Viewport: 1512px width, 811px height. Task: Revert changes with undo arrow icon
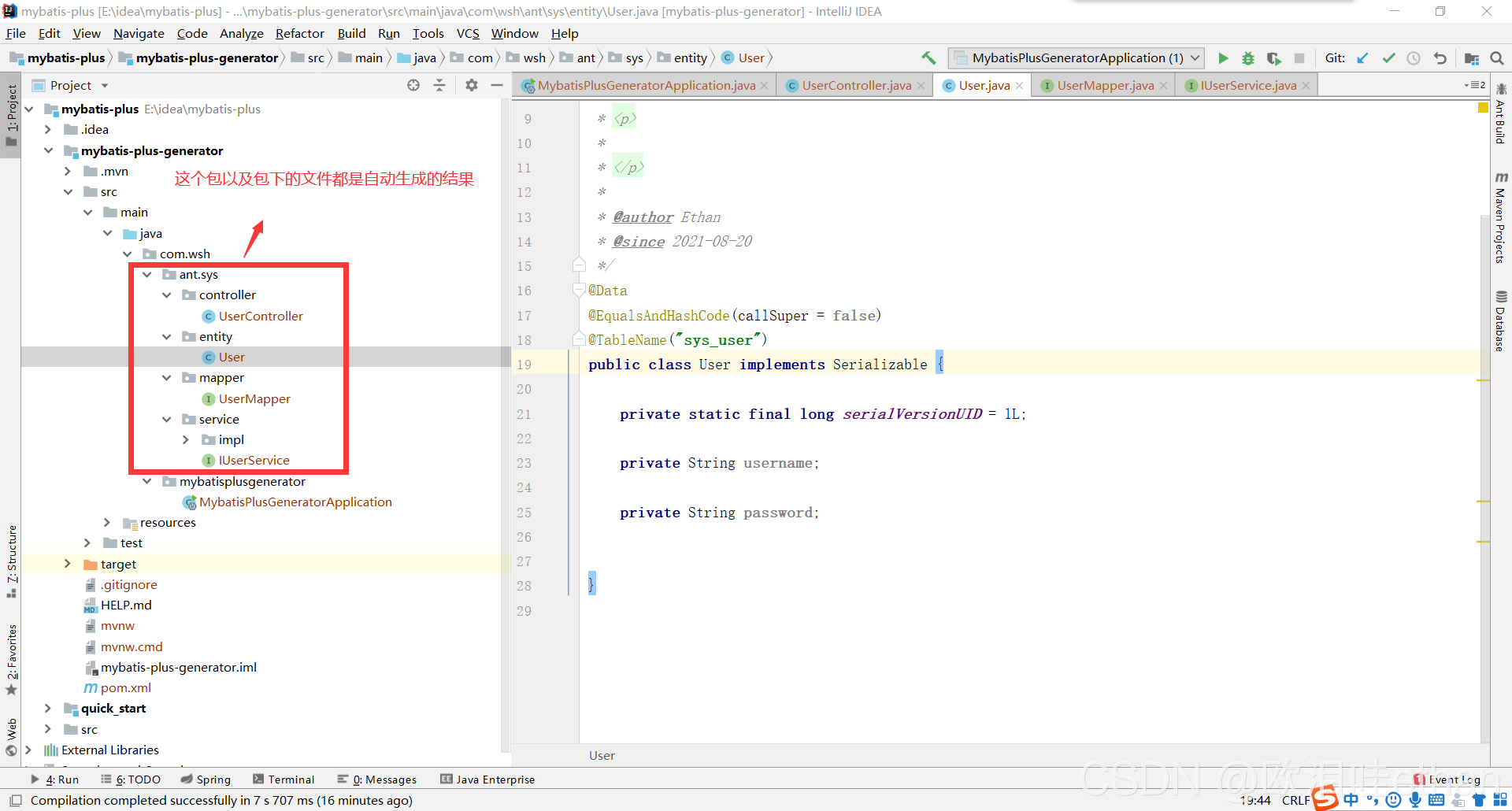[x=1440, y=58]
